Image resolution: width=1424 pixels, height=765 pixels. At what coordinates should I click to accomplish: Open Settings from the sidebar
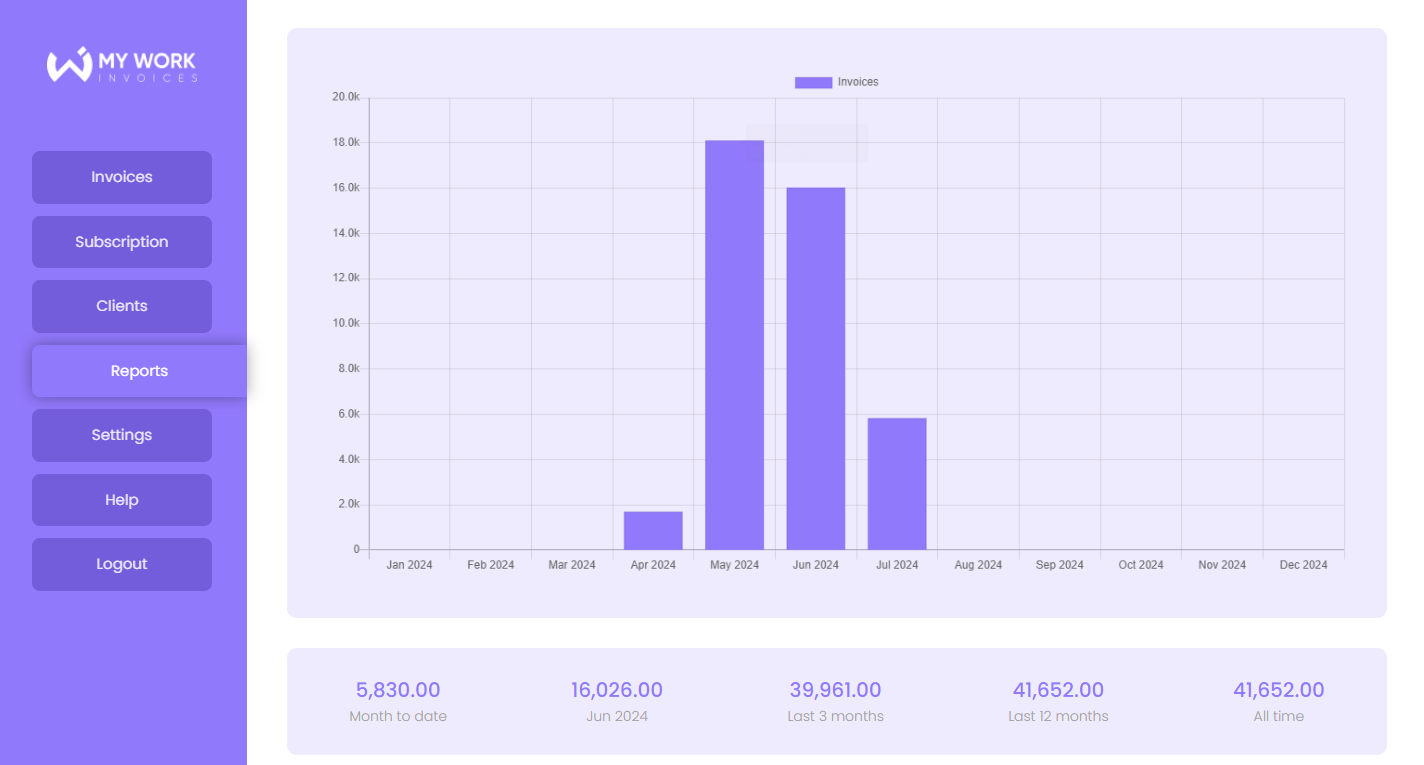click(122, 435)
